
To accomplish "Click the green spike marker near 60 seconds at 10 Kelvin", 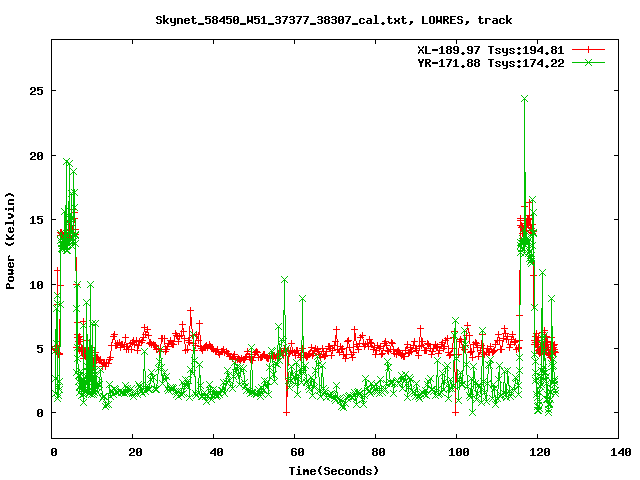I will [x=284, y=280].
